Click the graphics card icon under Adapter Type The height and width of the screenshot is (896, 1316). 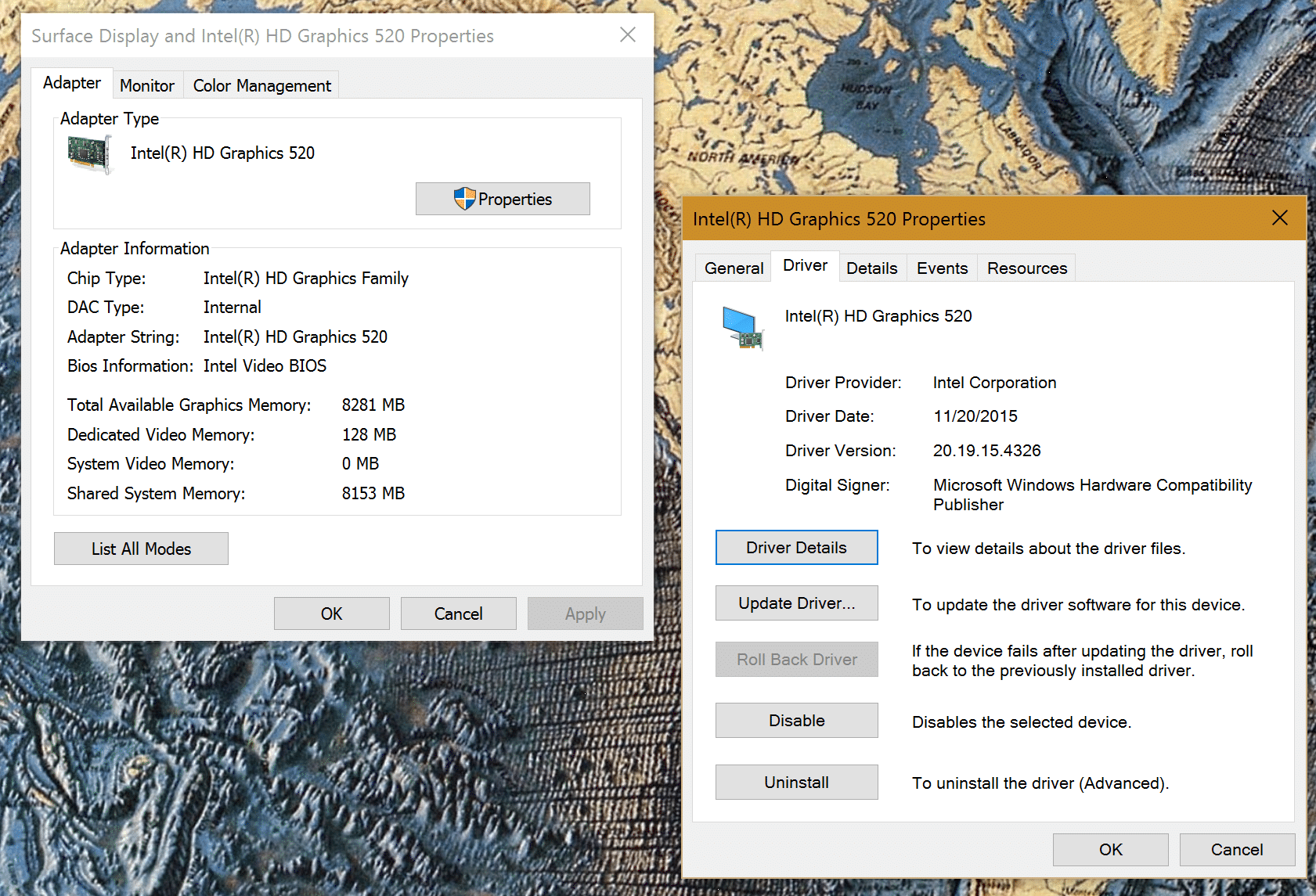(90, 154)
